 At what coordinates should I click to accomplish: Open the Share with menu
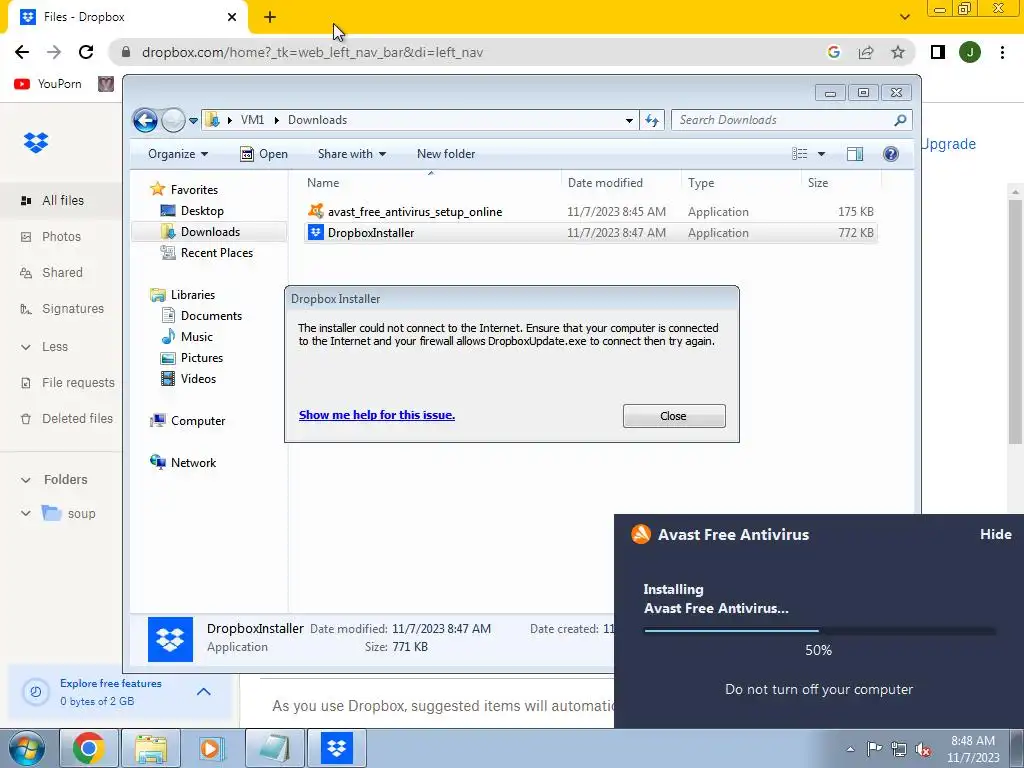coord(351,154)
